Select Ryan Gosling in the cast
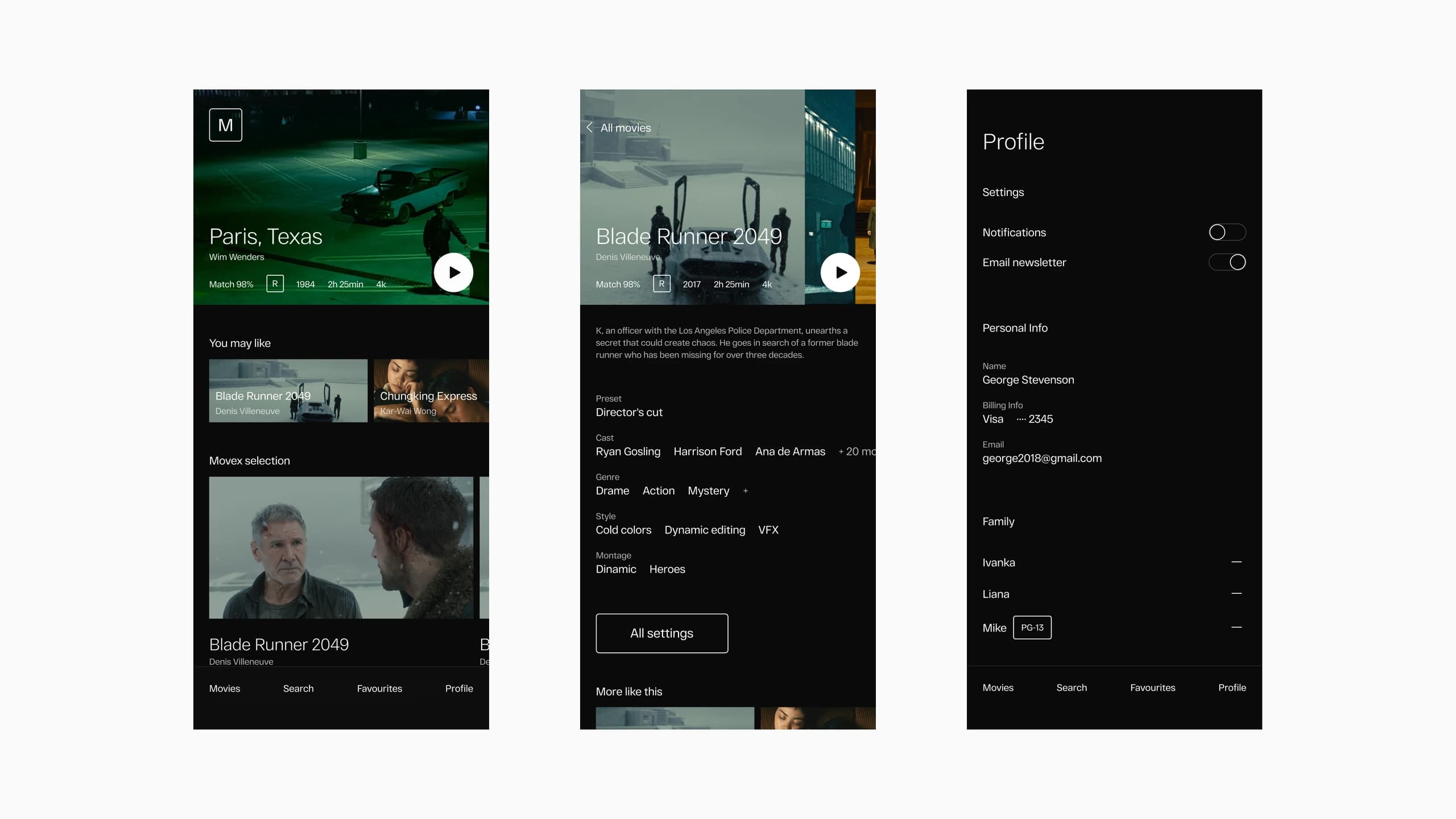Image resolution: width=1456 pixels, height=819 pixels. [628, 452]
